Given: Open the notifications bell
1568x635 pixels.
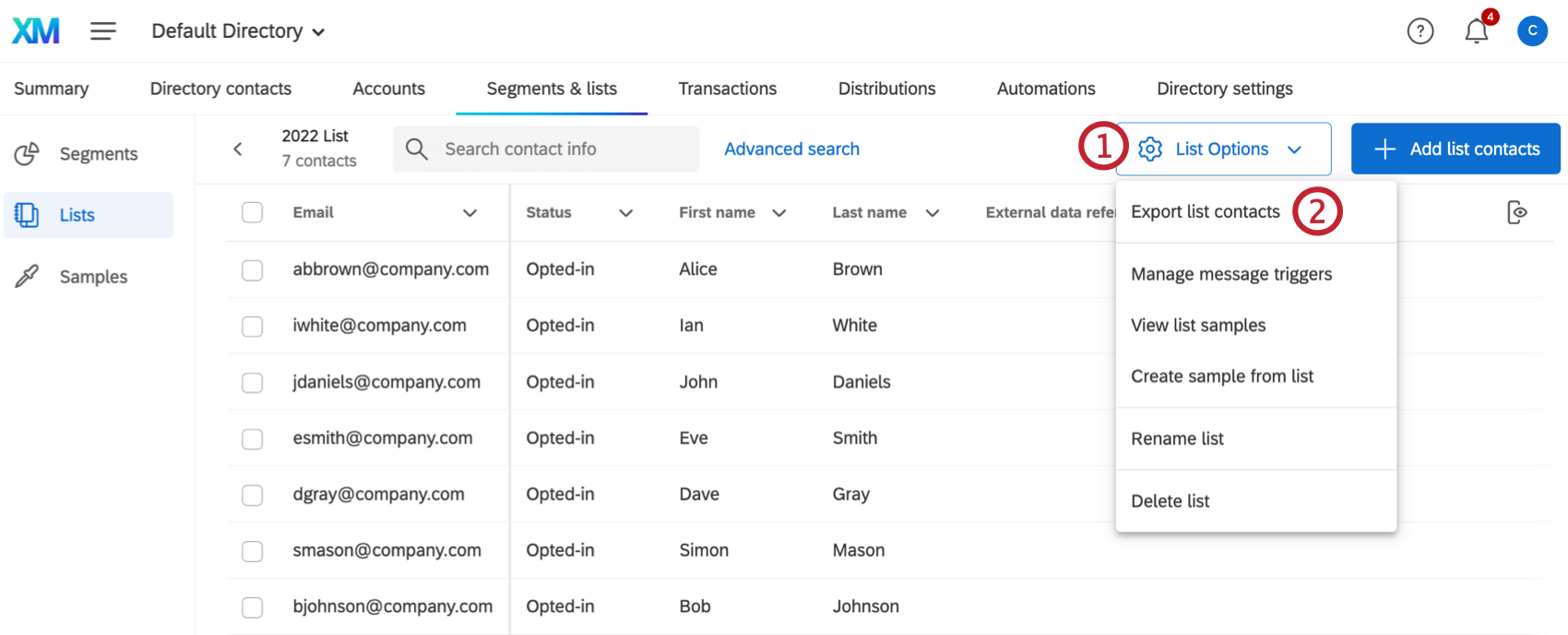Looking at the screenshot, I should (x=1477, y=31).
